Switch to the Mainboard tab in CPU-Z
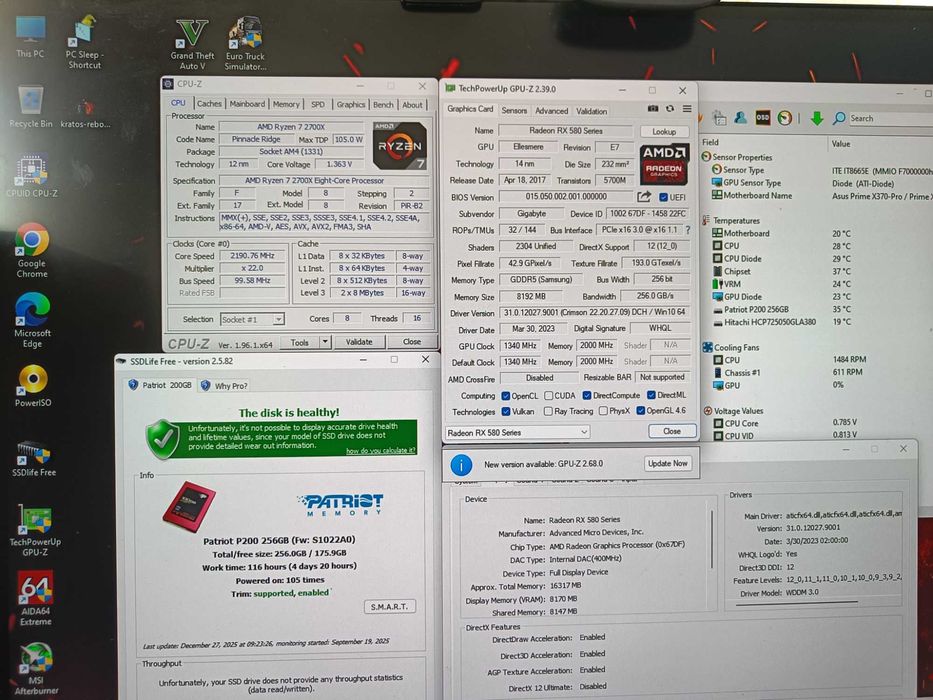Image resolution: width=933 pixels, height=700 pixels. click(247, 104)
